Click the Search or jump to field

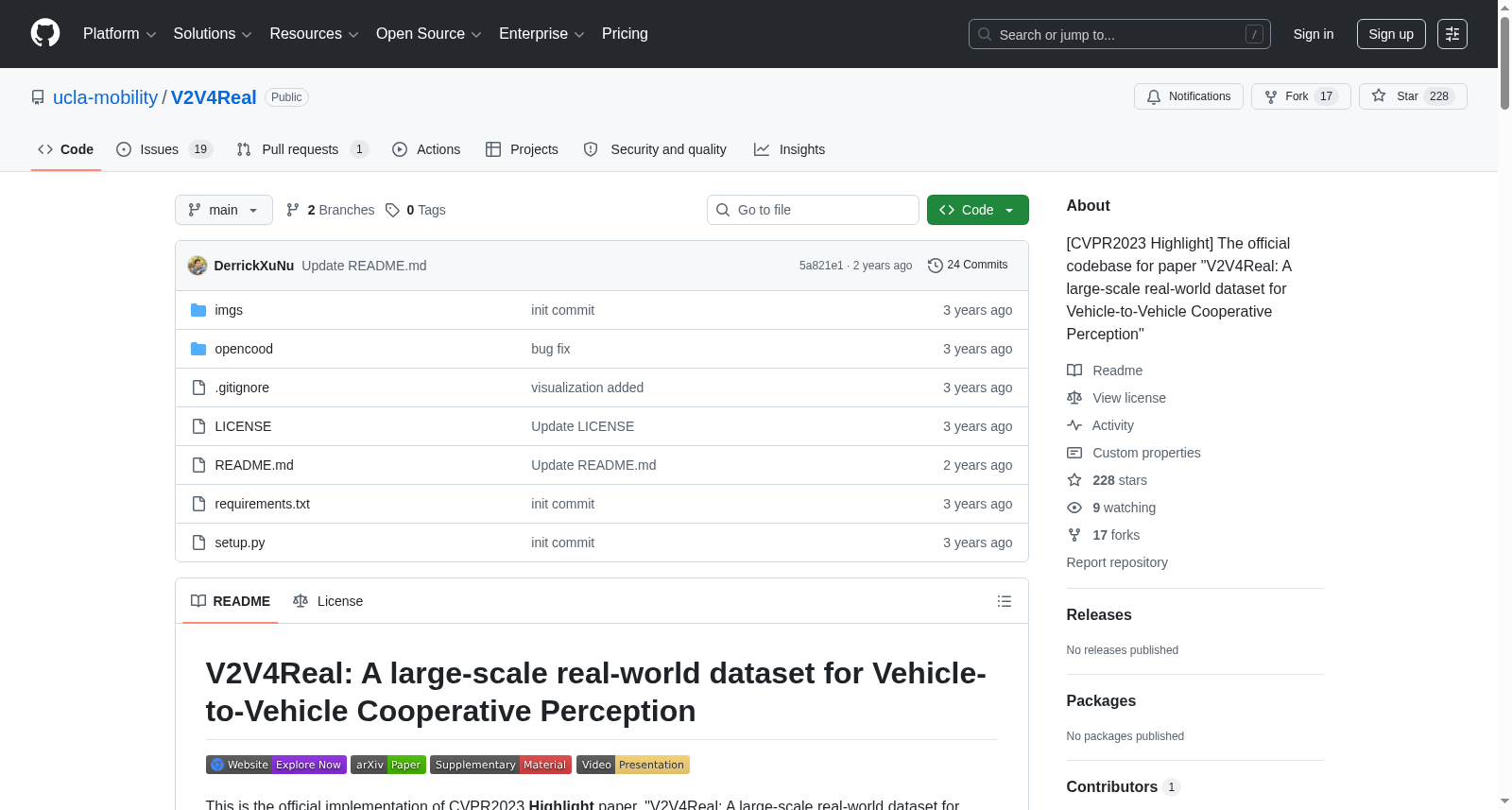tap(1120, 34)
